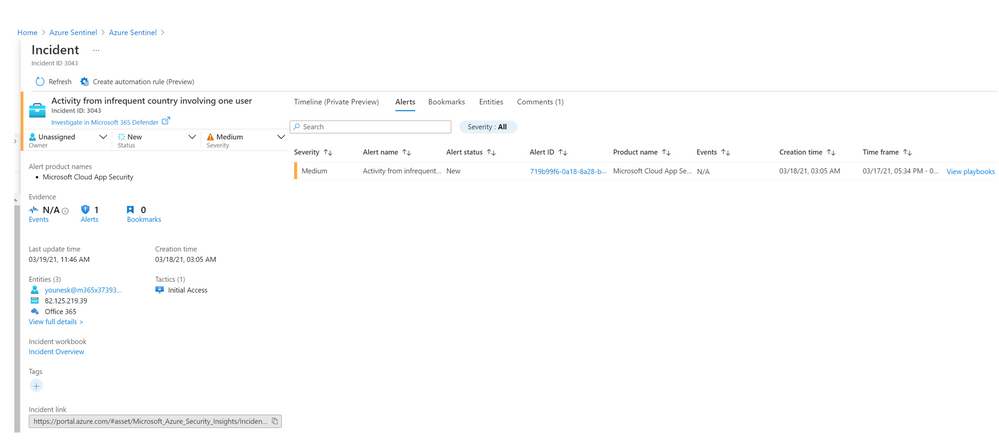The height and width of the screenshot is (441, 999).
Task: Switch to the Comments (1) tab
Action: click(540, 102)
